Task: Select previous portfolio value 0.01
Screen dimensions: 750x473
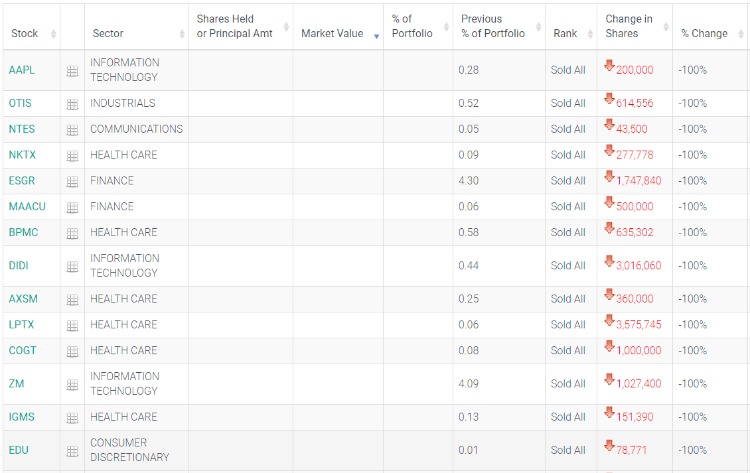Action: click(468, 450)
